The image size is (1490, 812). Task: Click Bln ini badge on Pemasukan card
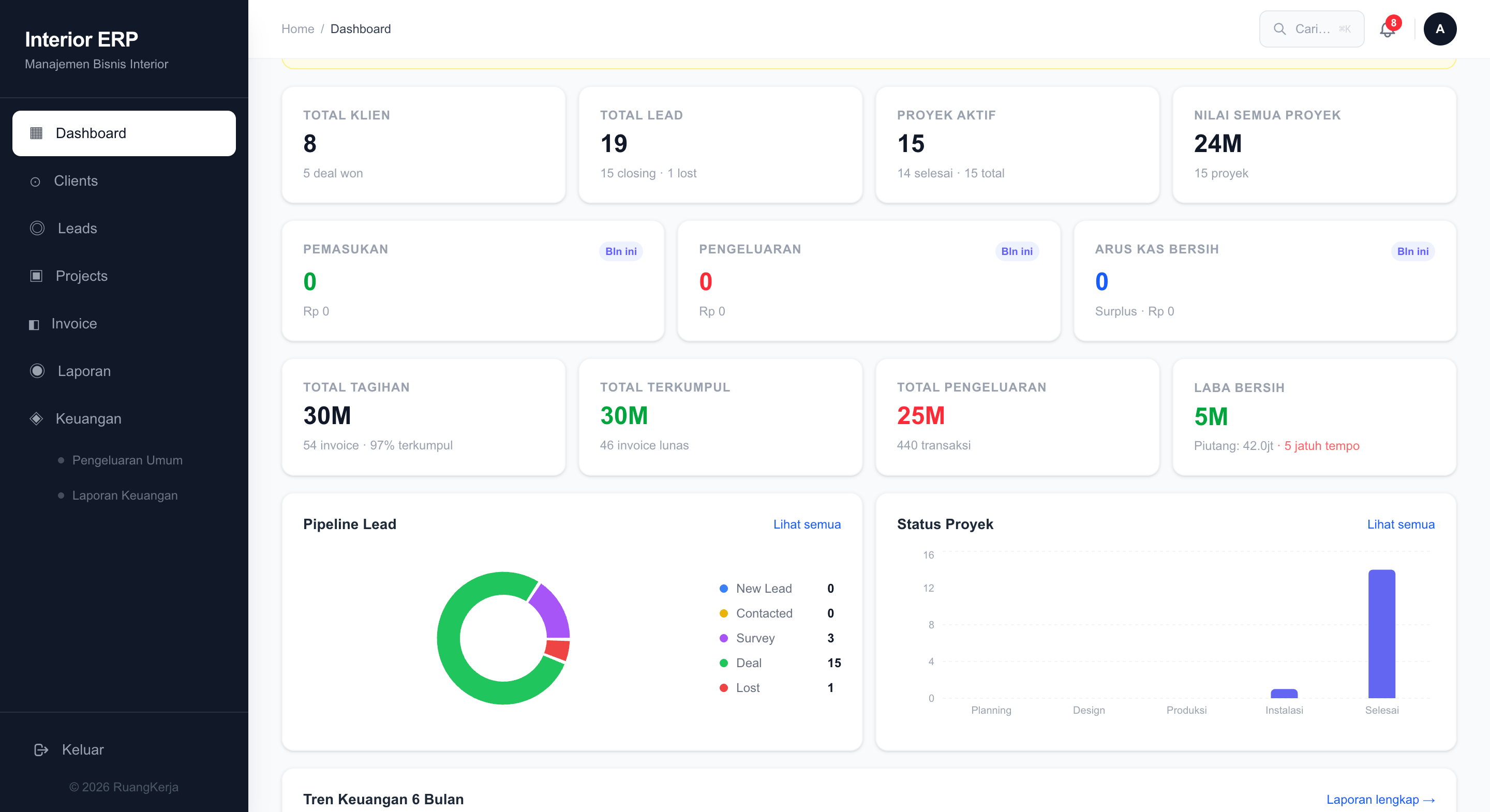(x=621, y=251)
